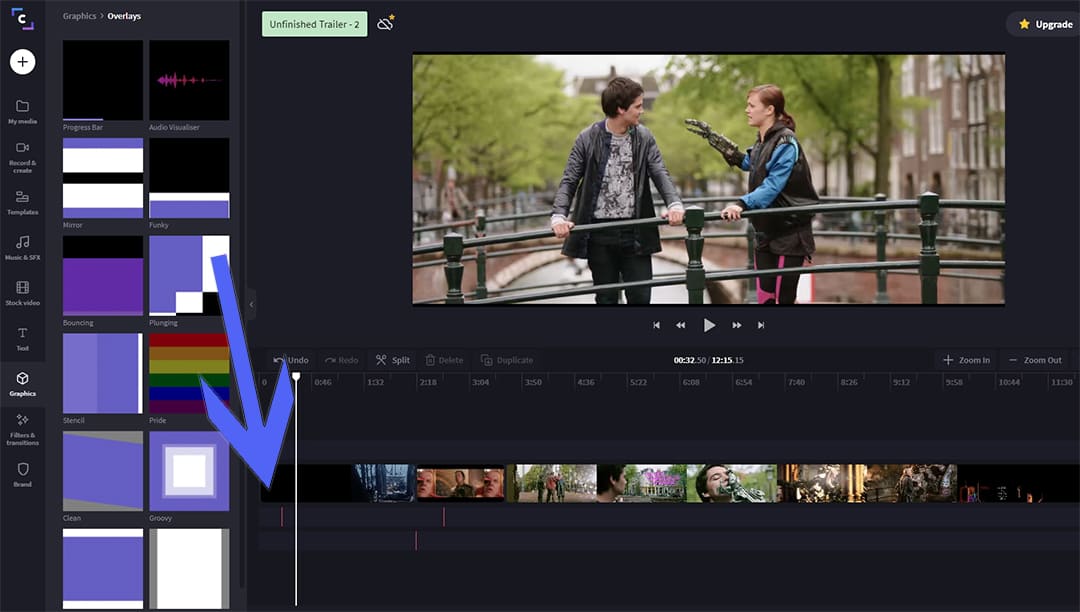
Task: Click the 3:04 mark on the ruler
Action: [x=480, y=382]
